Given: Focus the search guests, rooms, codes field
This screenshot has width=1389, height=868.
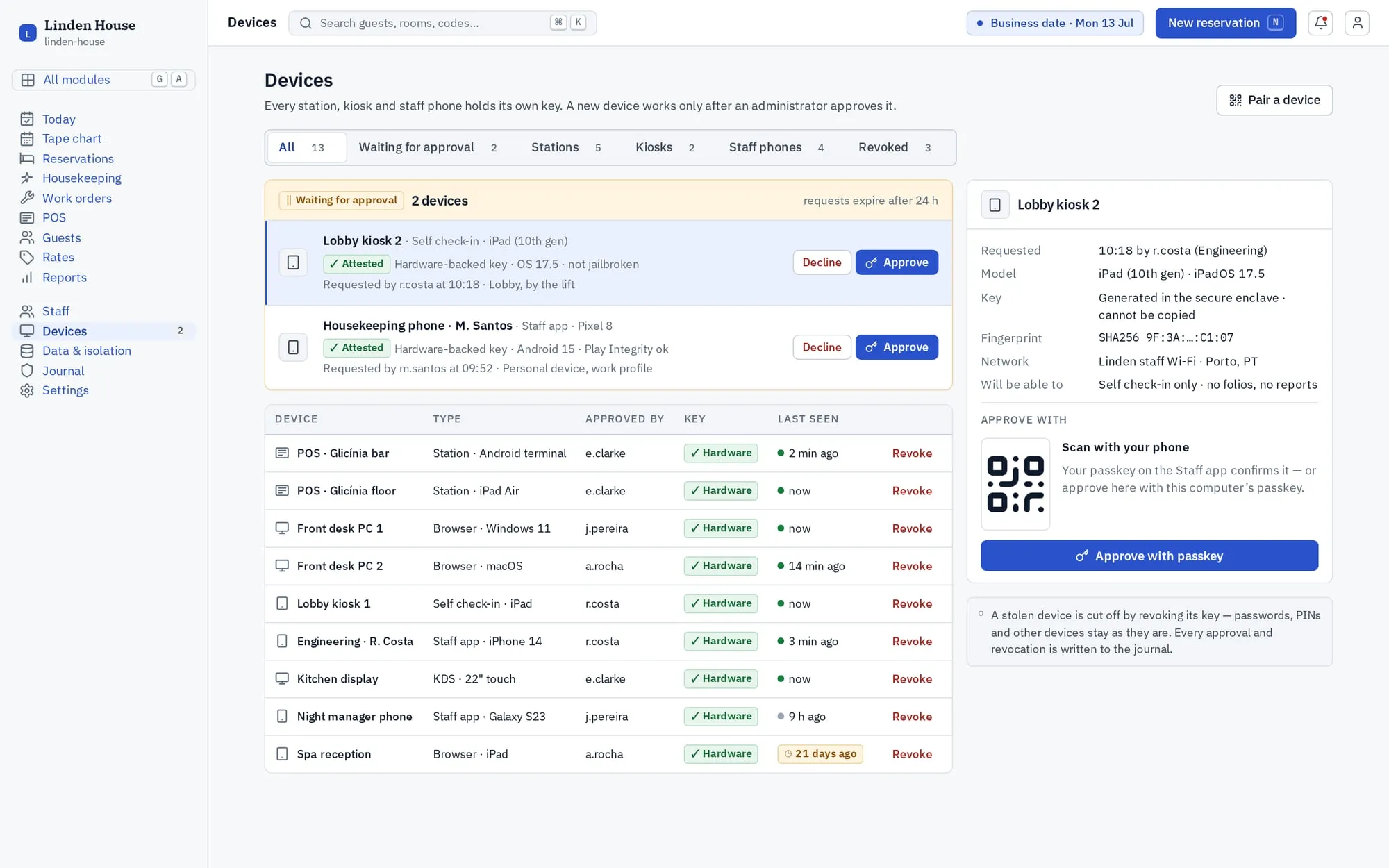Looking at the screenshot, I should (442, 23).
